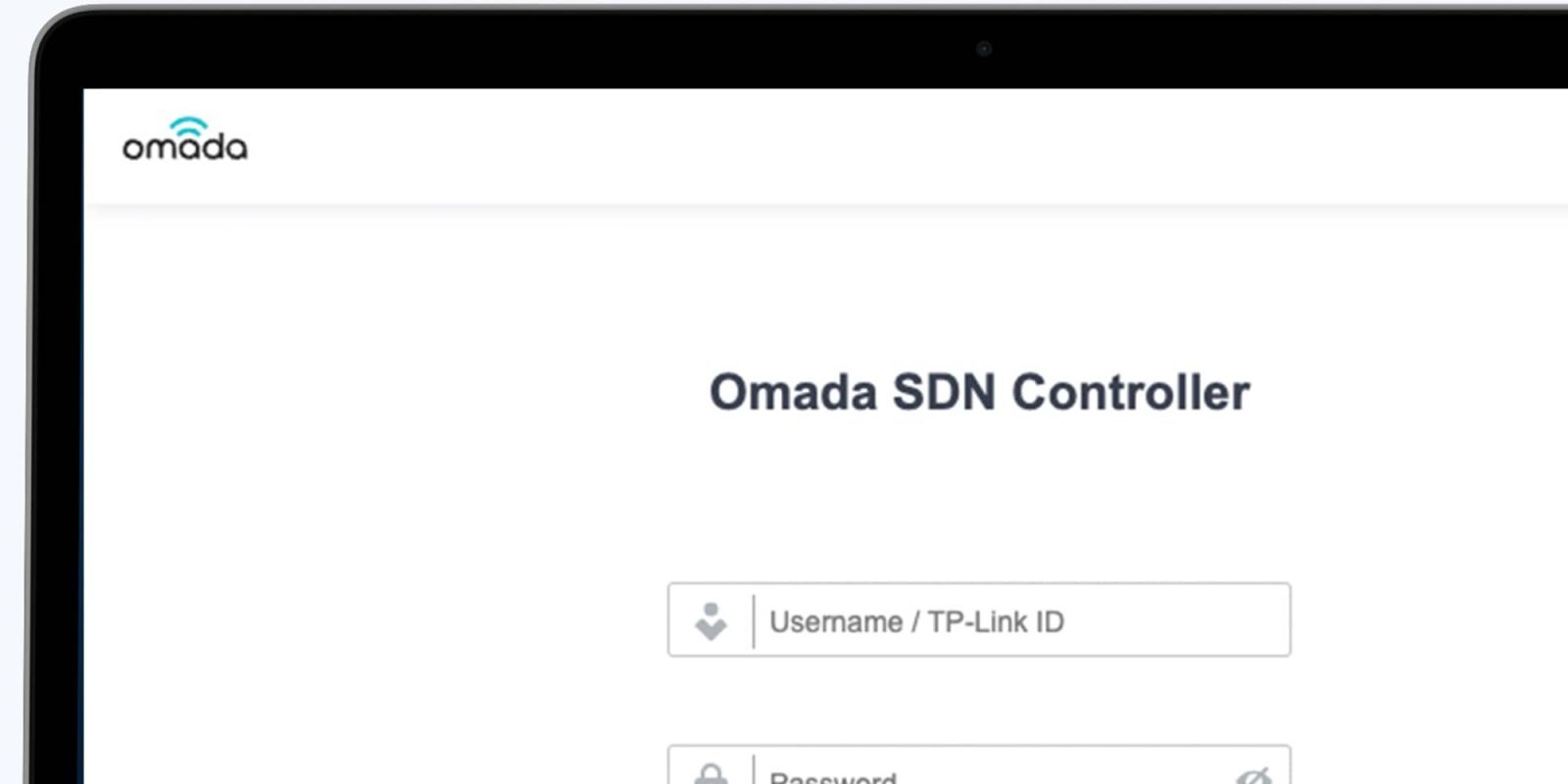
Task: Click the teal Wi-Fi arcs above the Omada wordmark
Action: [189, 125]
